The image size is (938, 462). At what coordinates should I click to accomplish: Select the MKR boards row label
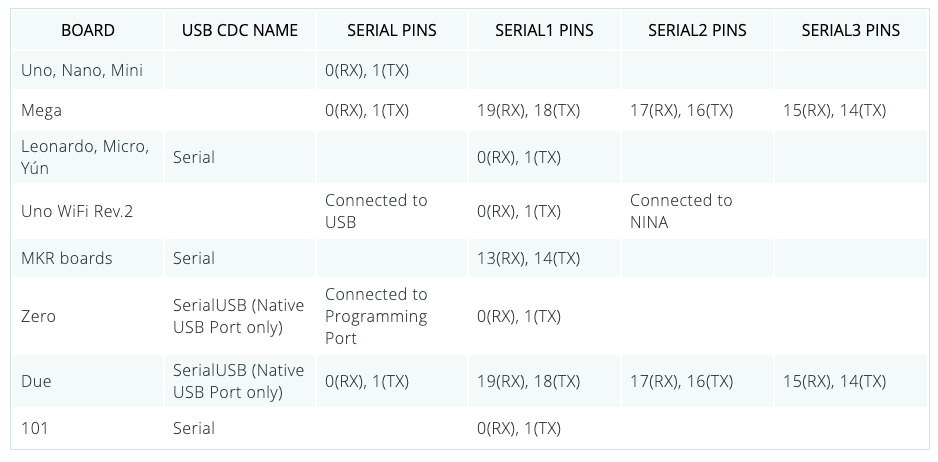point(66,258)
